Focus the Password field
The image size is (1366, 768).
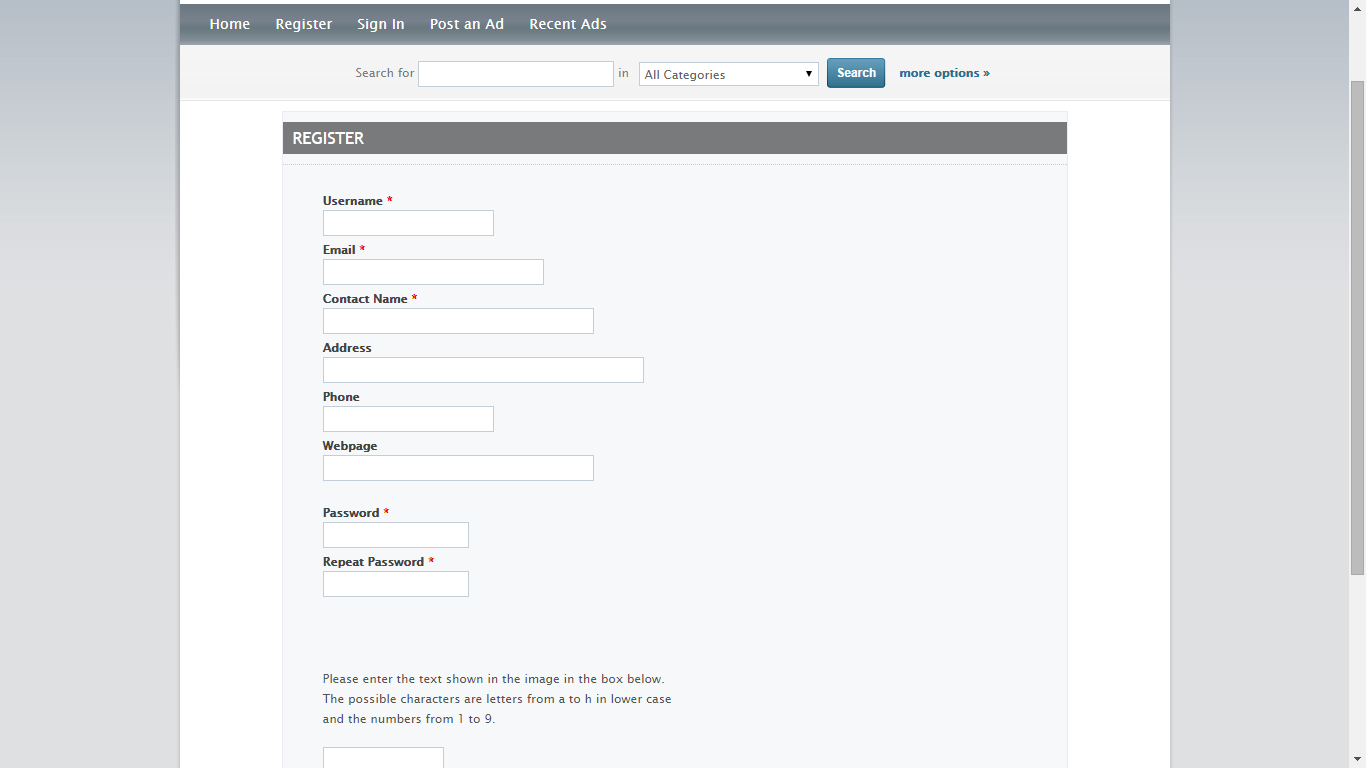(395, 535)
